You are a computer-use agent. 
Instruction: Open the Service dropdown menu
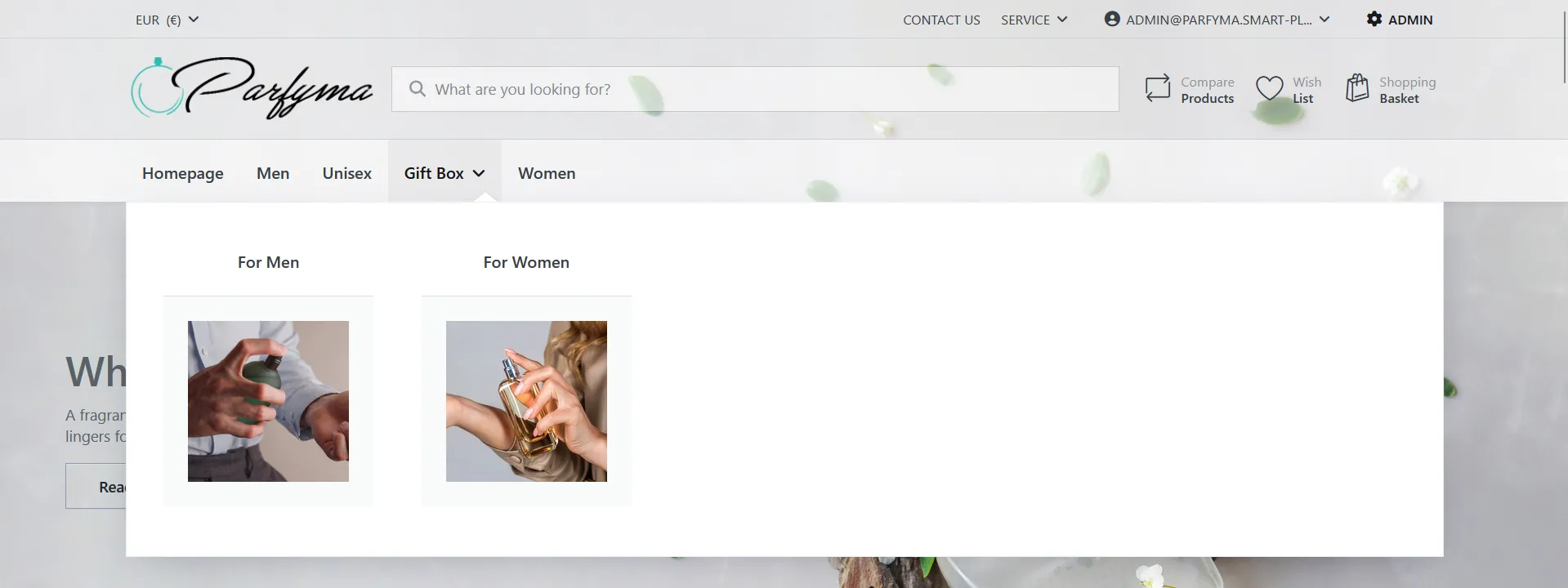(1034, 20)
